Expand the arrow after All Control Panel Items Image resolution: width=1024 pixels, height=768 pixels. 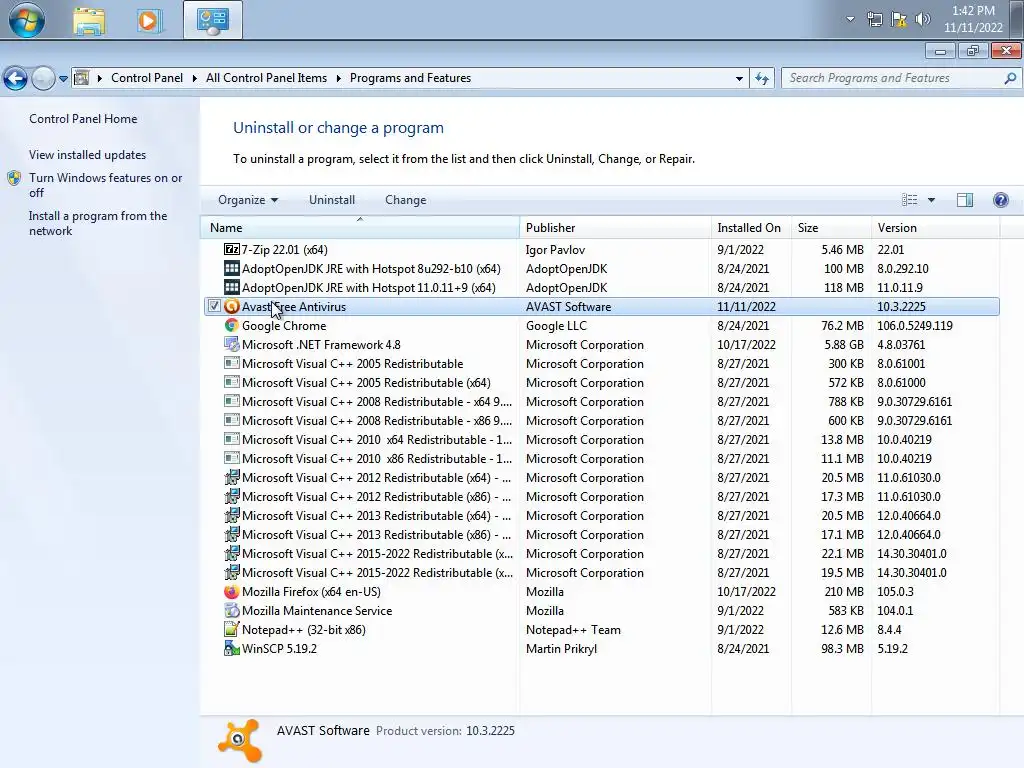338,78
